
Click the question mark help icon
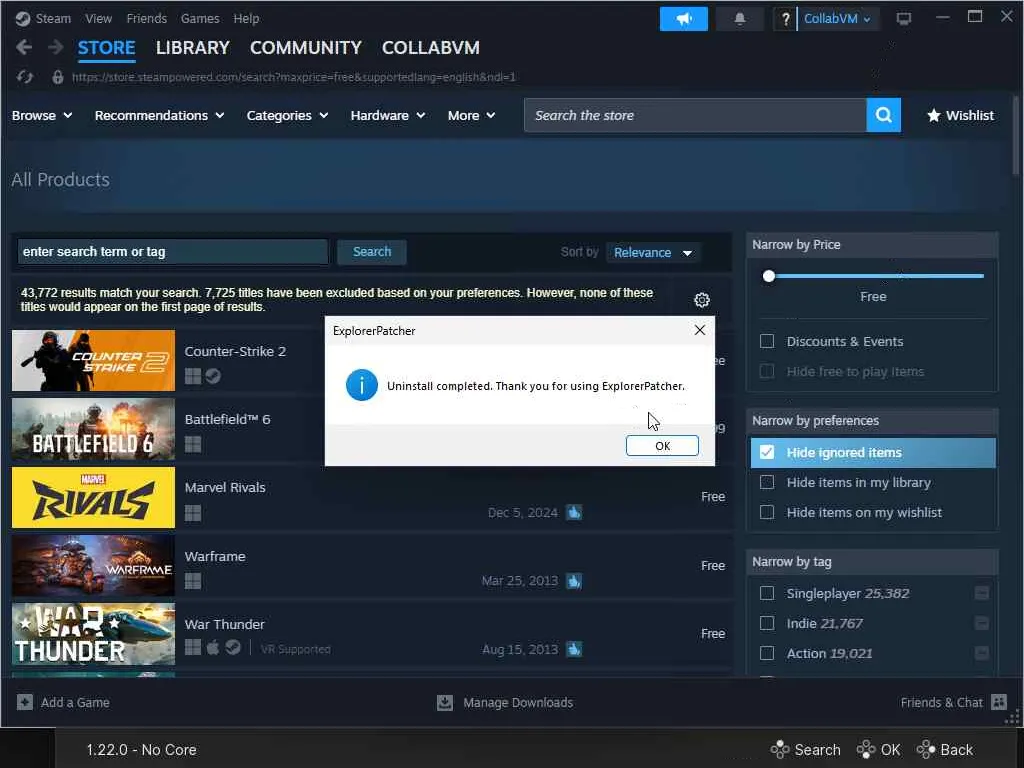(785, 19)
